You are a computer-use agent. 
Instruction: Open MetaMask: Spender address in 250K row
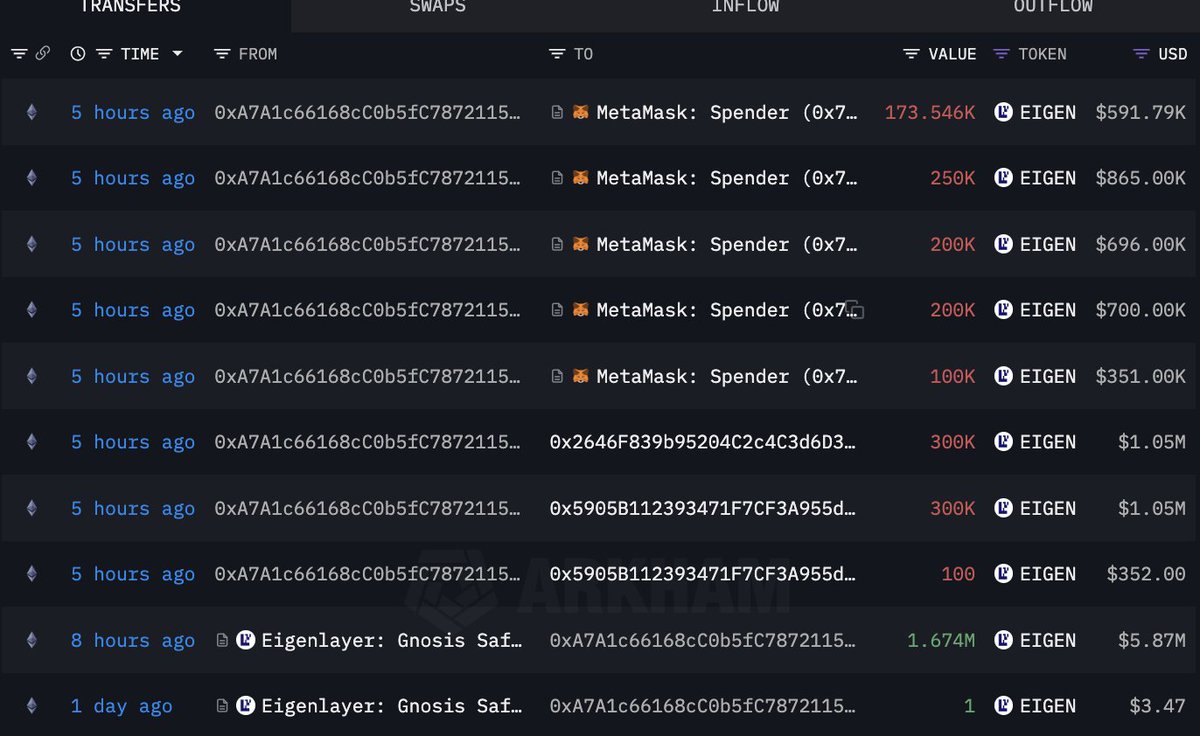pyautogui.click(x=727, y=178)
